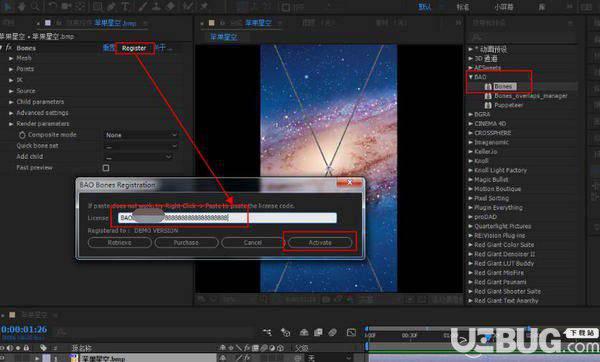Expand the Magic Bullet category
Viewport: 600px width, 362px height.
[x=471, y=179]
